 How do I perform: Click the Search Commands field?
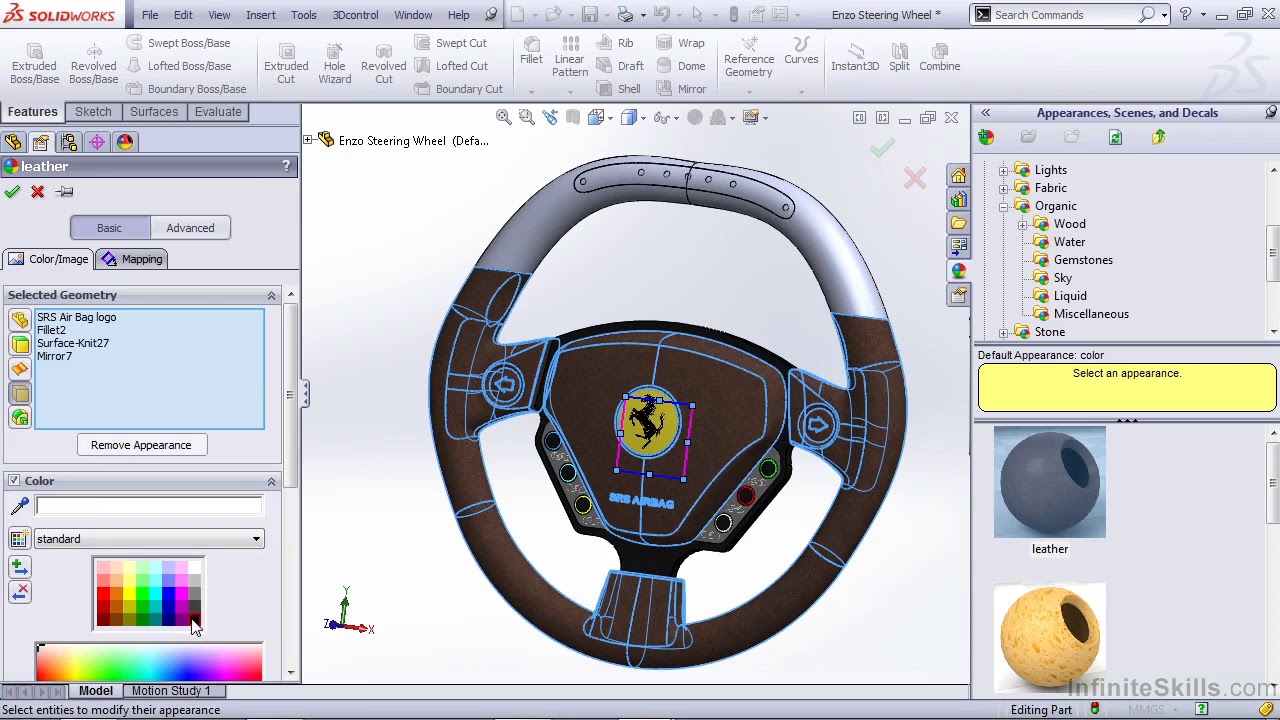pyautogui.click(x=1064, y=15)
